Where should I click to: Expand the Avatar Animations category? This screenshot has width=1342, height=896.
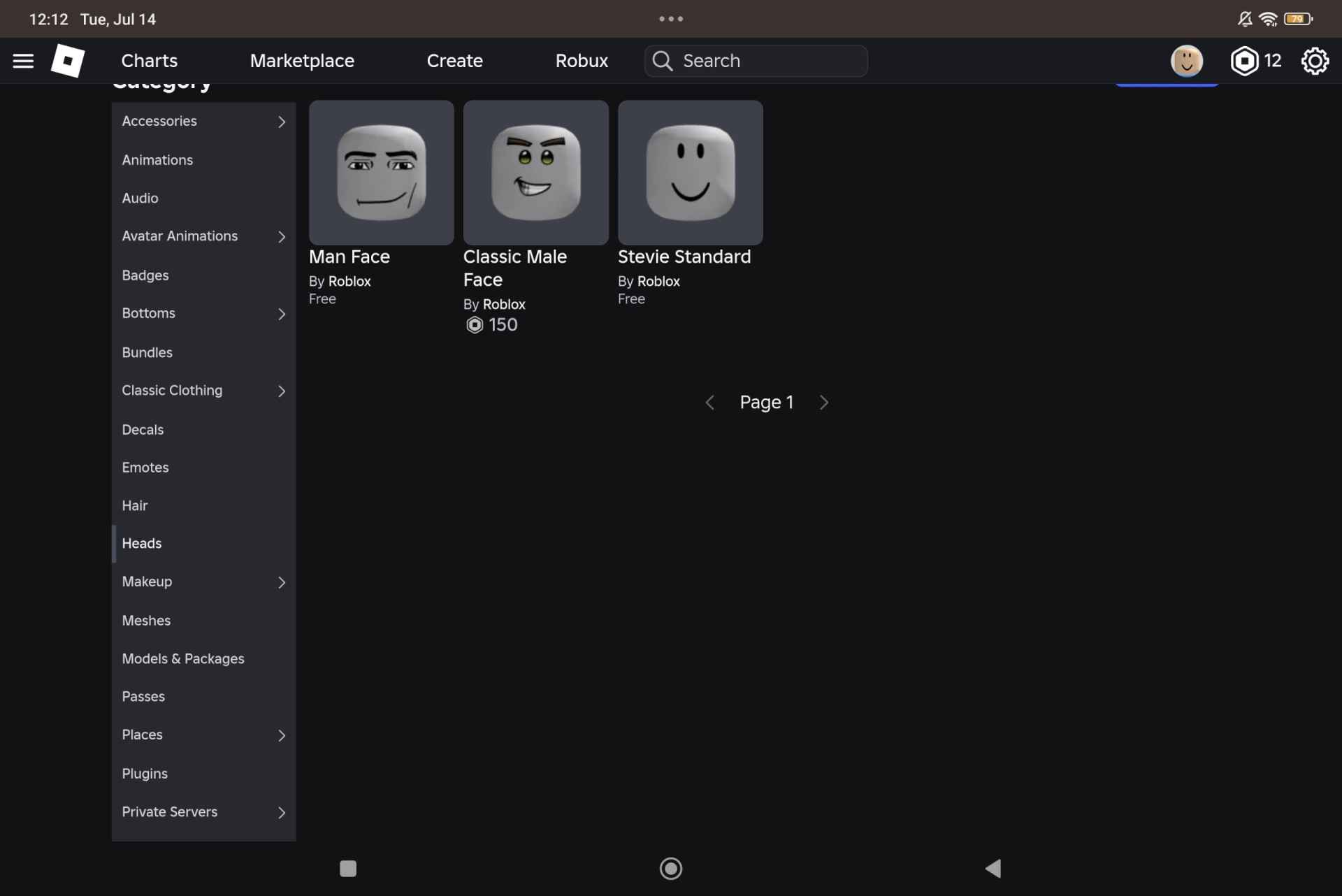pyautogui.click(x=203, y=237)
